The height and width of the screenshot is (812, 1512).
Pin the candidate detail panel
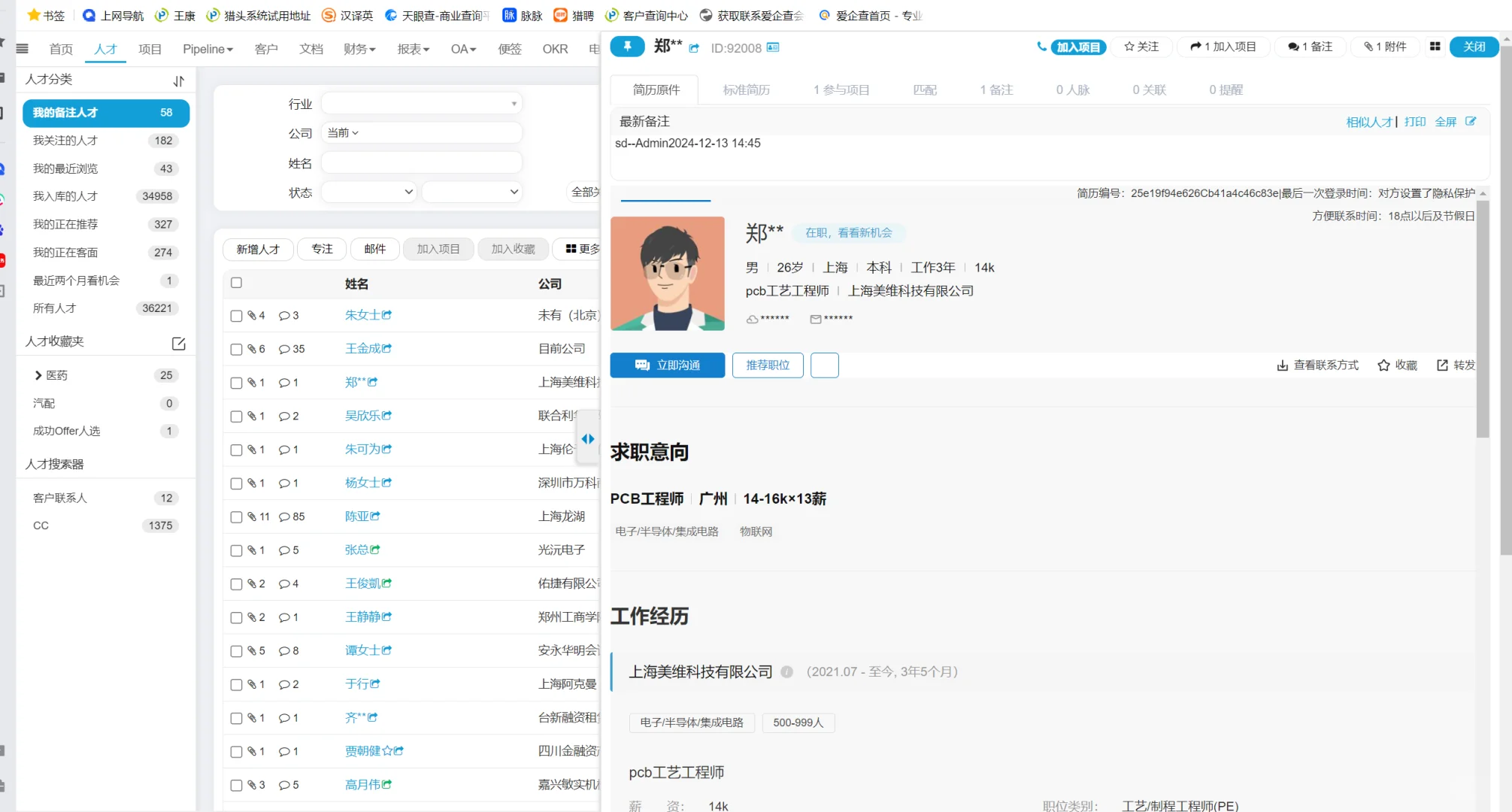628,47
